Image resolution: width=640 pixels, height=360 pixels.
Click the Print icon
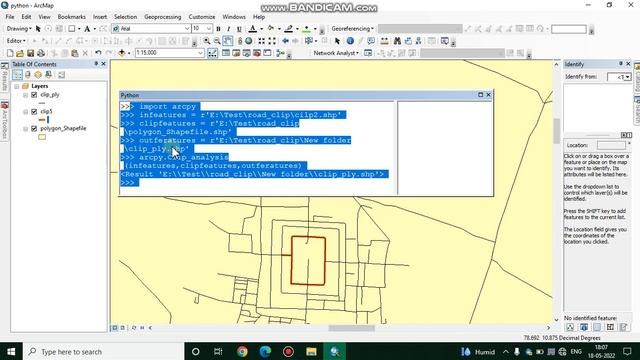[x=41, y=53]
